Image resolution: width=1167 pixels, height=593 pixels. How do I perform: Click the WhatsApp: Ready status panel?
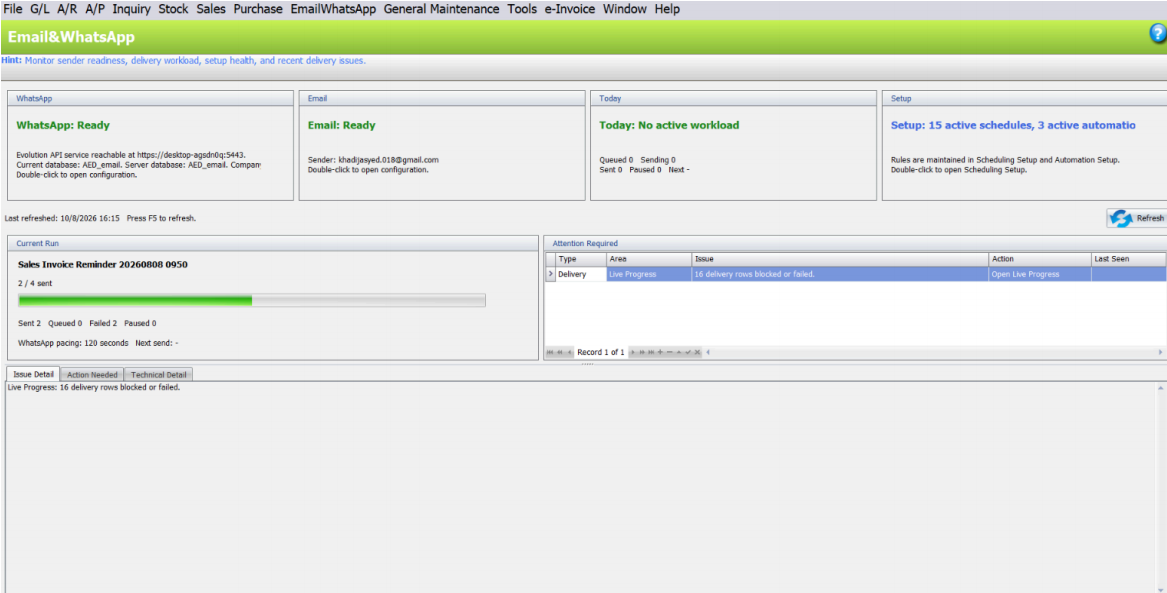150,146
